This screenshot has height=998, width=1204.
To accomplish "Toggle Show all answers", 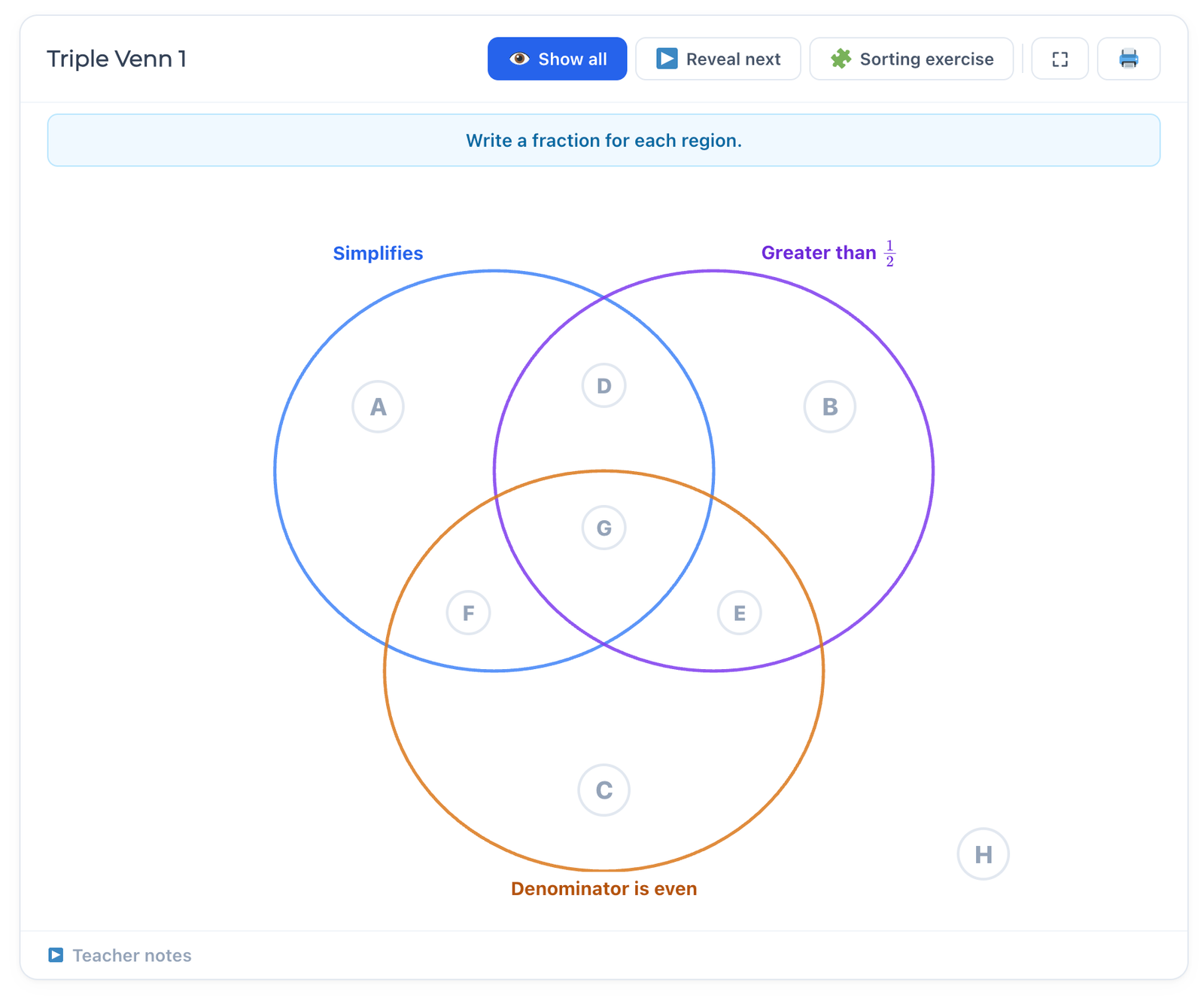I will click(557, 59).
